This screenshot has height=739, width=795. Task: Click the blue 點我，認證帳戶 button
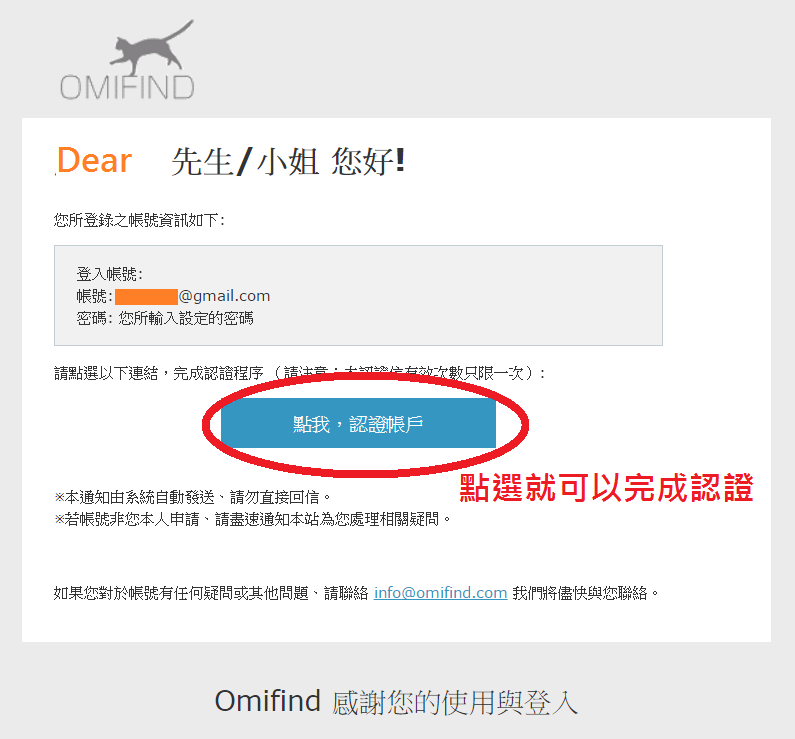tap(358, 423)
